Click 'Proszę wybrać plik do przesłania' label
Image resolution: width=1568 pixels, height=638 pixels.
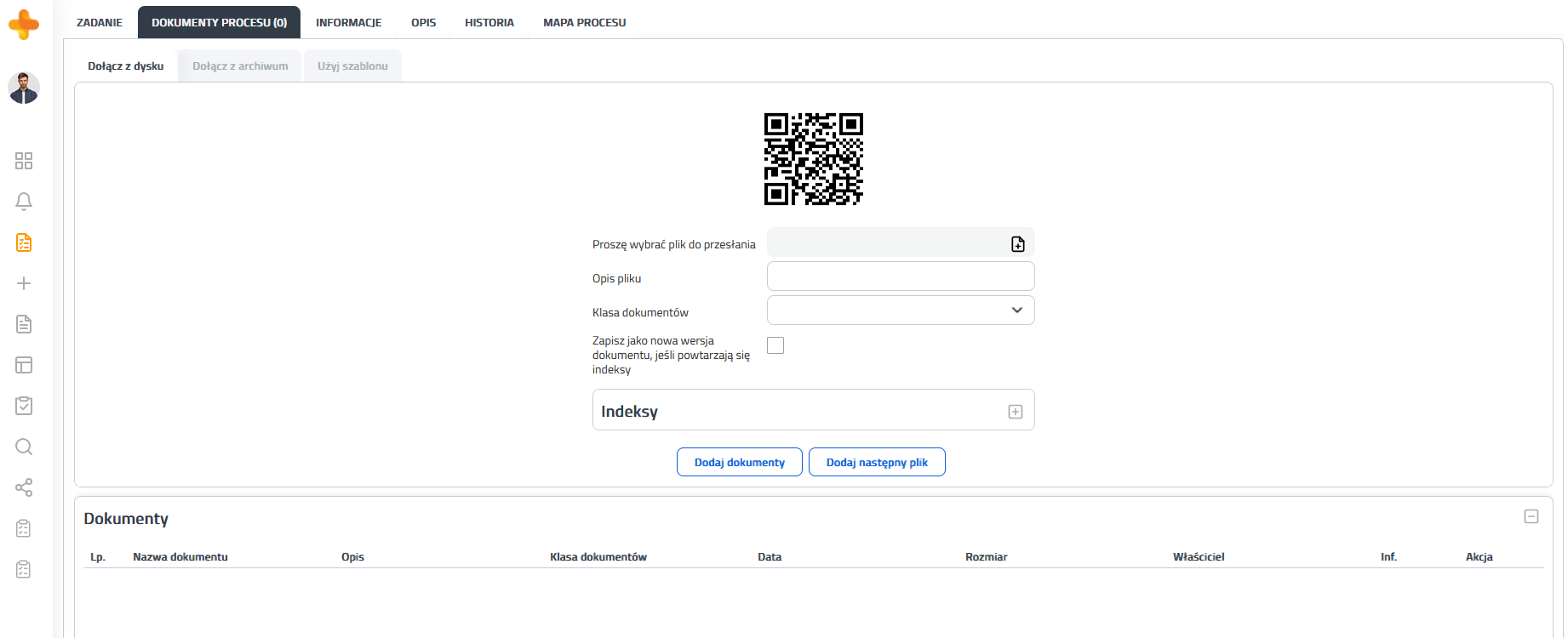(674, 245)
